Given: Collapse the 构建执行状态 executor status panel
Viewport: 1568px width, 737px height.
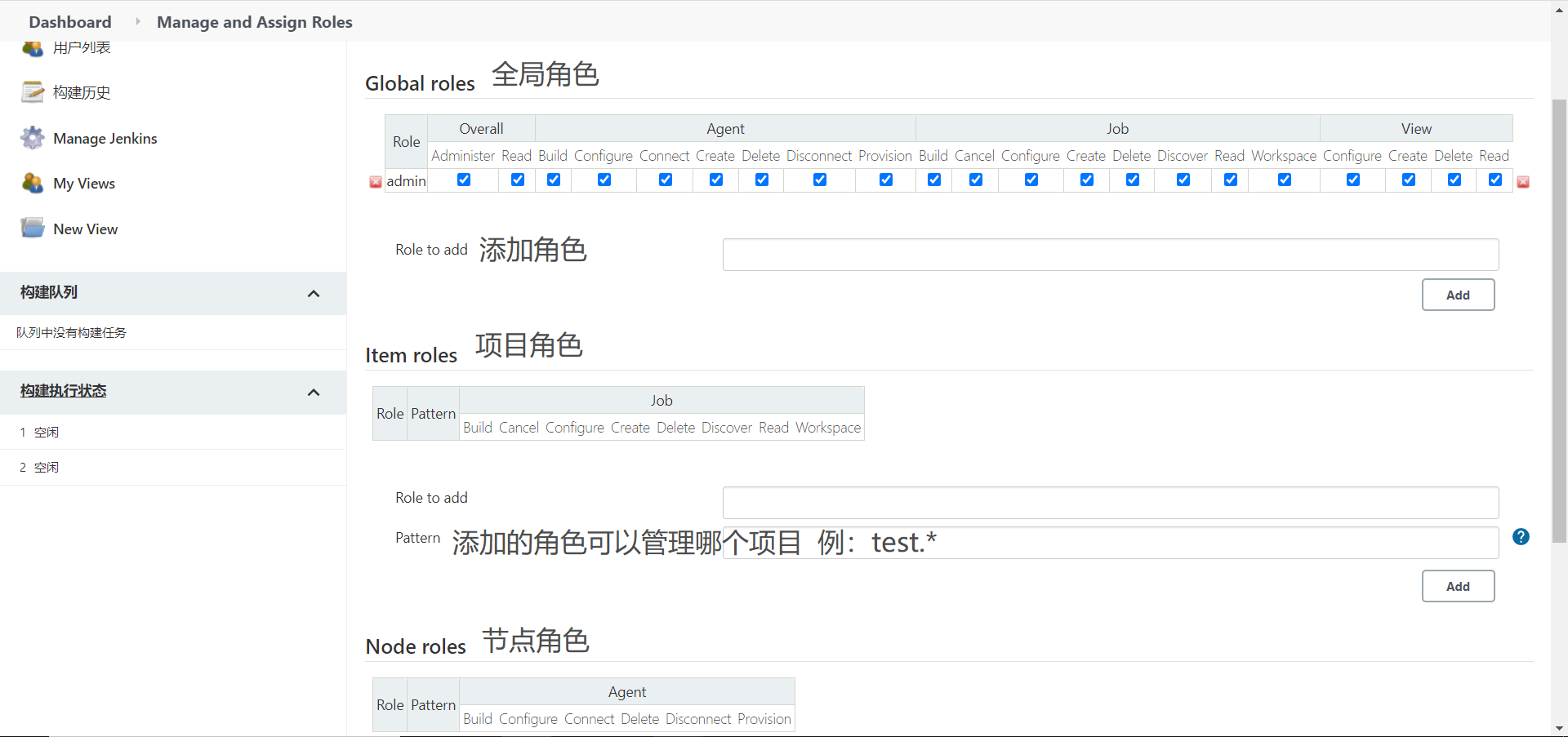Looking at the screenshot, I should click(x=314, y=393).
